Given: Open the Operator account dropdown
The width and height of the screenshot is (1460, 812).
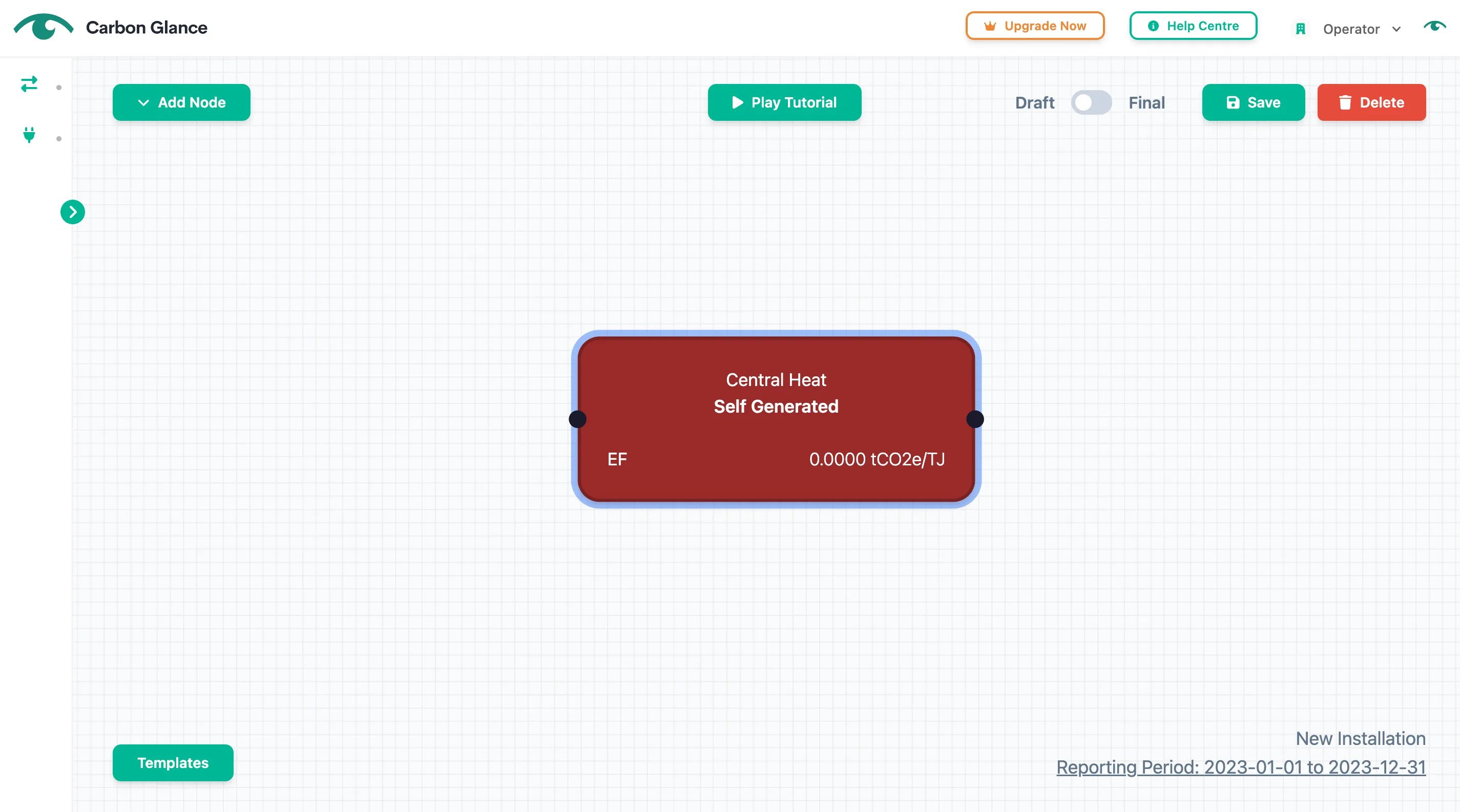Looking at the screenshot, I should click(x=1361, y=29).
